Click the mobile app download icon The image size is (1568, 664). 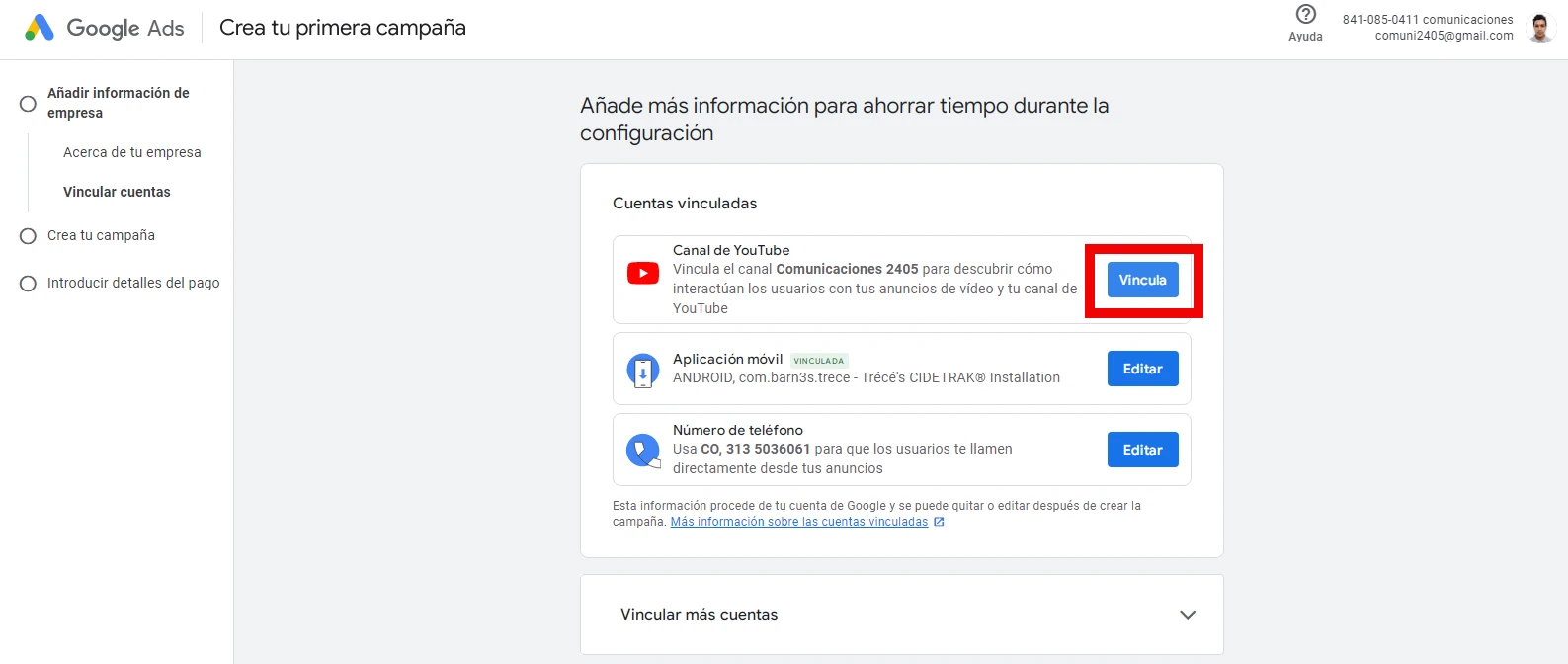click(643, 371)
